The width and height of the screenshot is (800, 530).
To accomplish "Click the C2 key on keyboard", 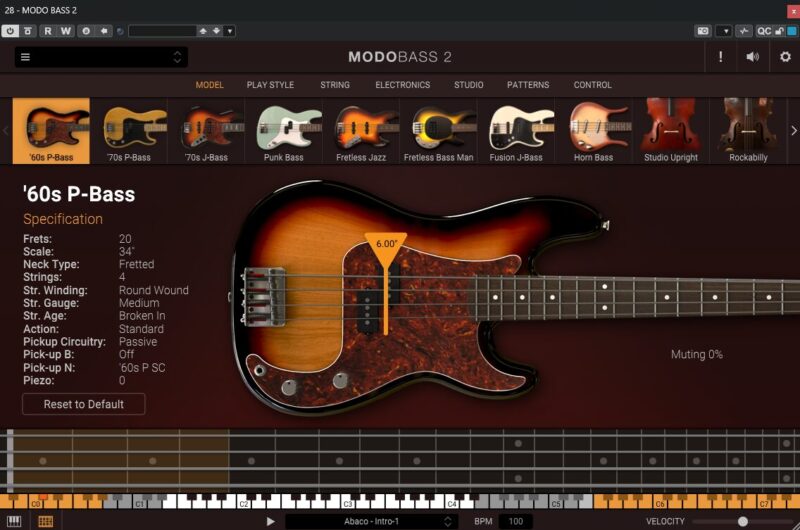I will (243, 503).
